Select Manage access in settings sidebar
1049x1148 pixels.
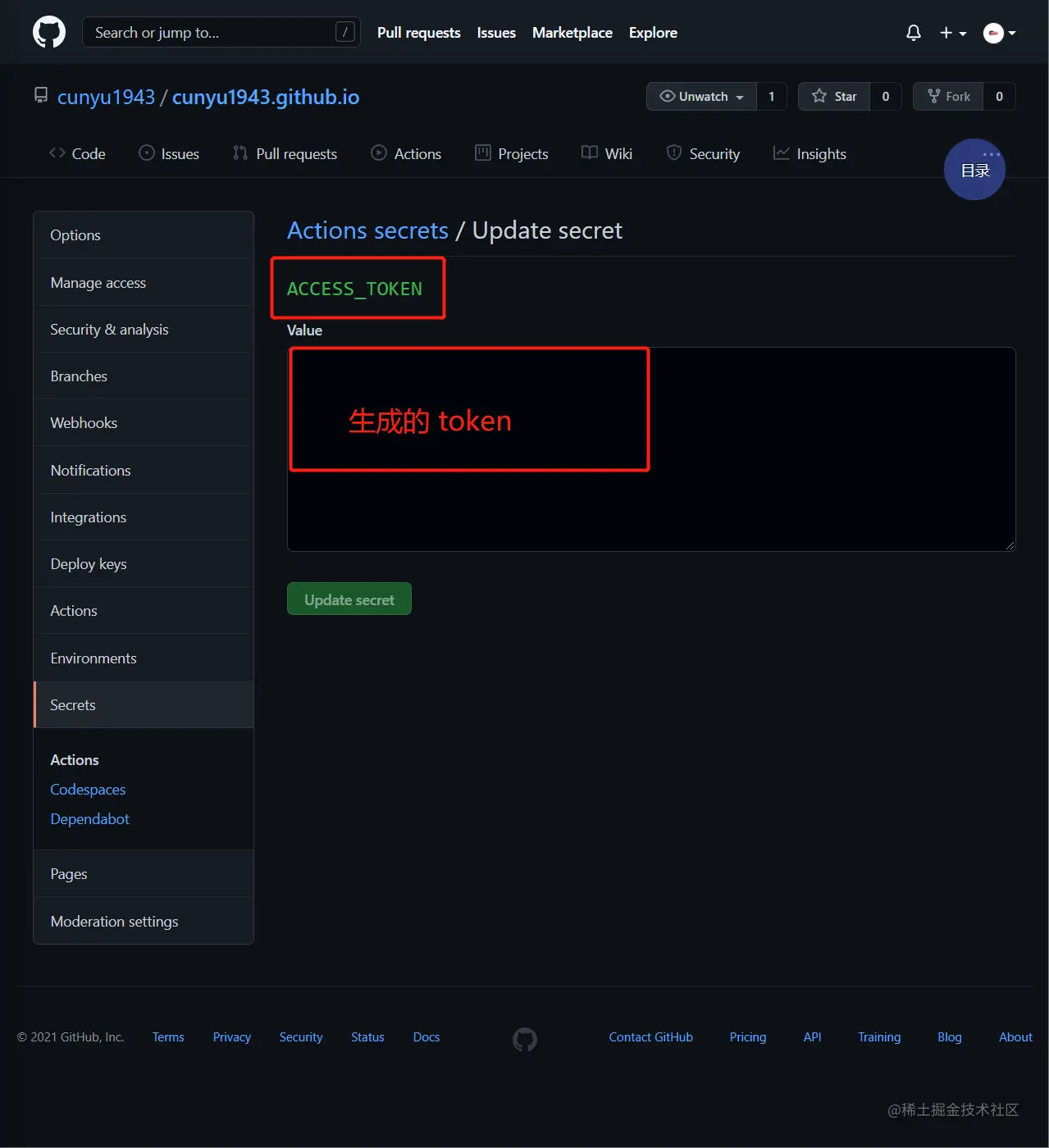[x=144, y=282]
